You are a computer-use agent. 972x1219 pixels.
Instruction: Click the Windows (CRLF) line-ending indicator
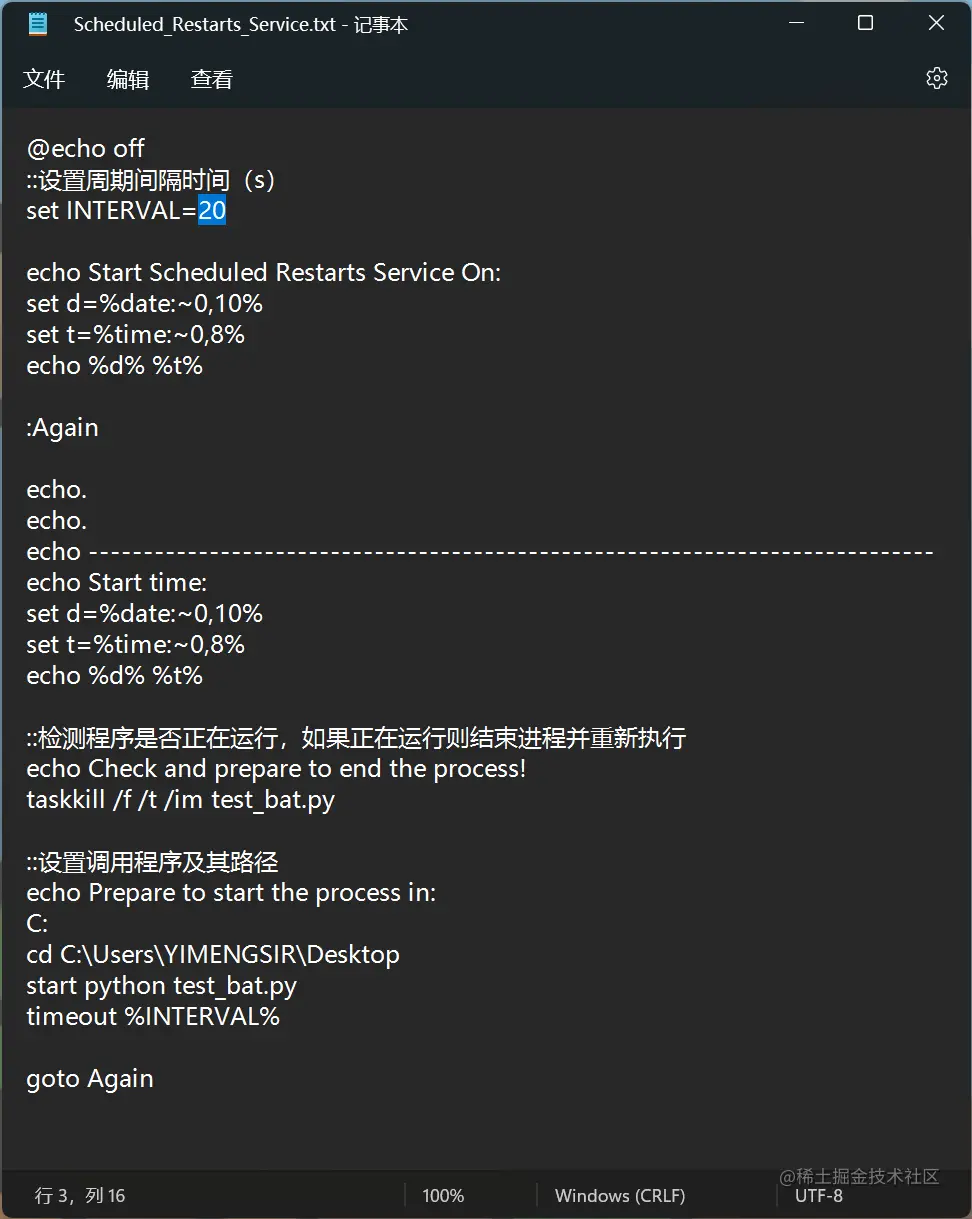point(620,1195)
